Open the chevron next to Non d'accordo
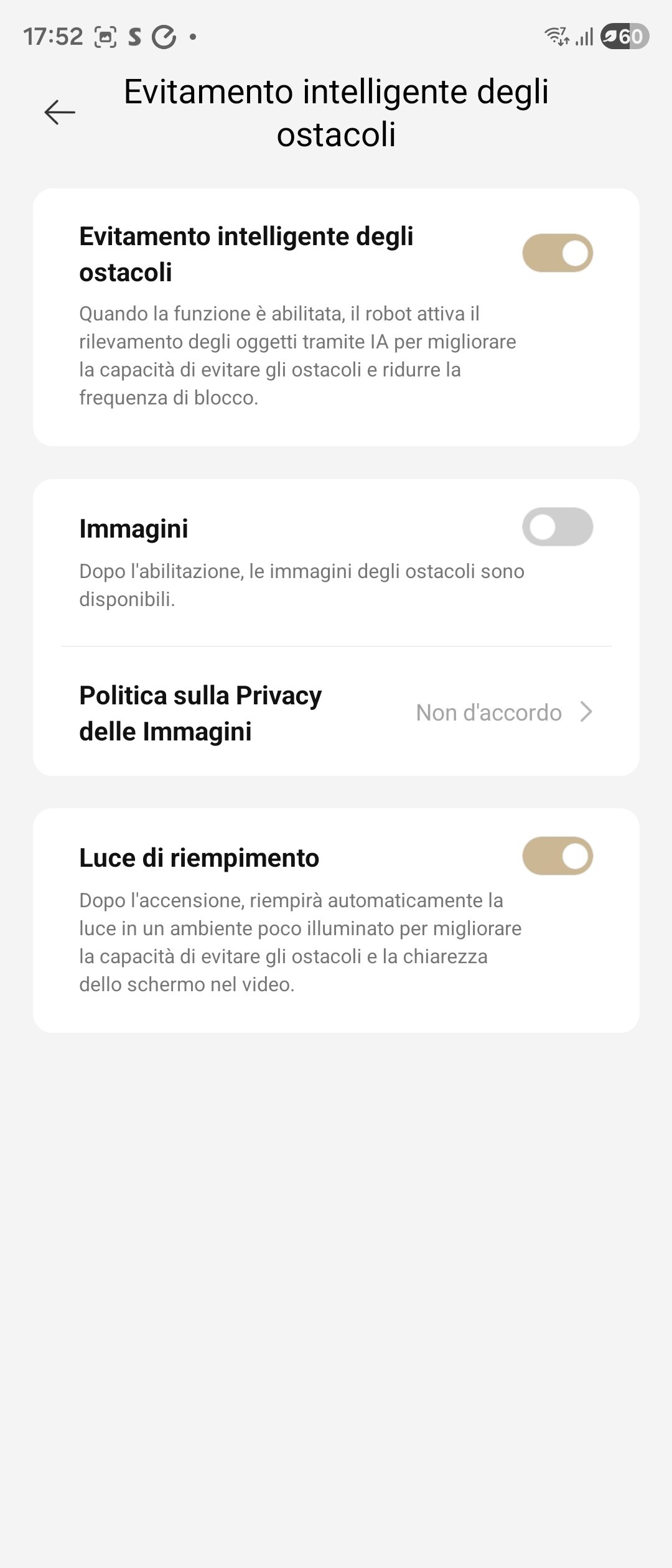 (x=586, y=712)
